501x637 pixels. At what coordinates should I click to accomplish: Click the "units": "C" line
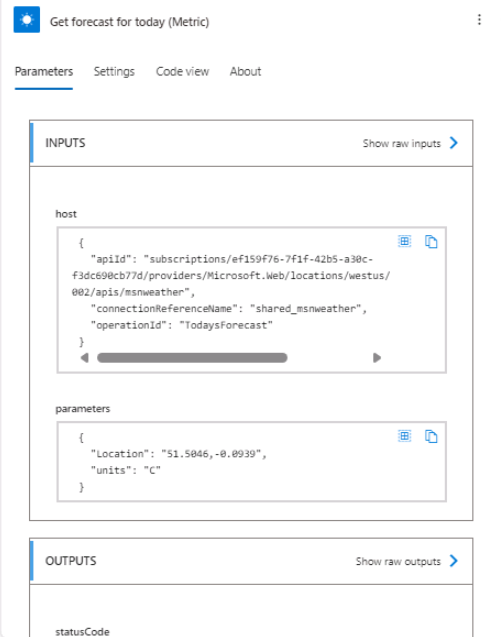[x=126, y=470]
